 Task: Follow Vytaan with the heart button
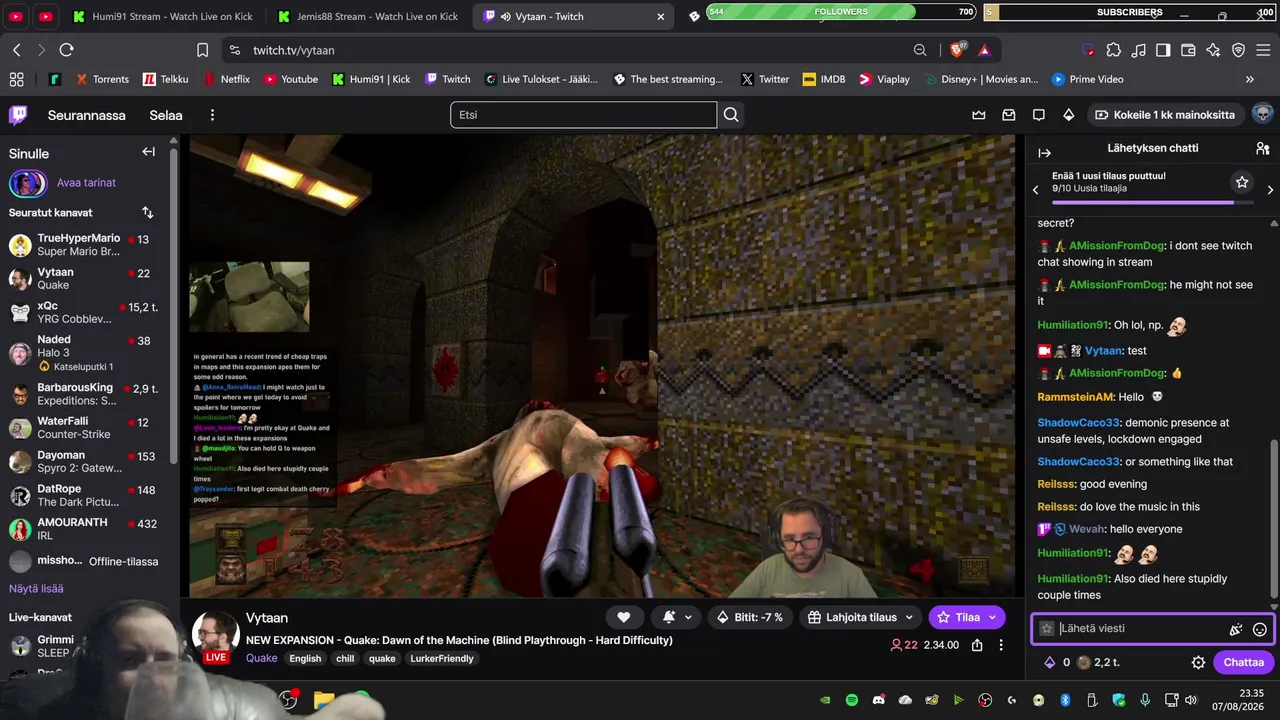pyautogui.click(x=623, y=617)
